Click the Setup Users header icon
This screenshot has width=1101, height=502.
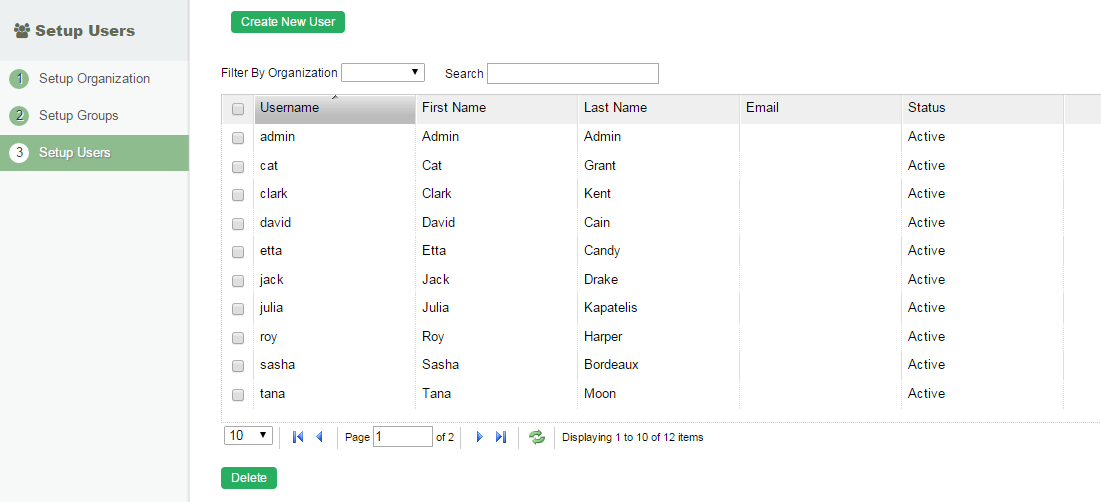(21, 31)
